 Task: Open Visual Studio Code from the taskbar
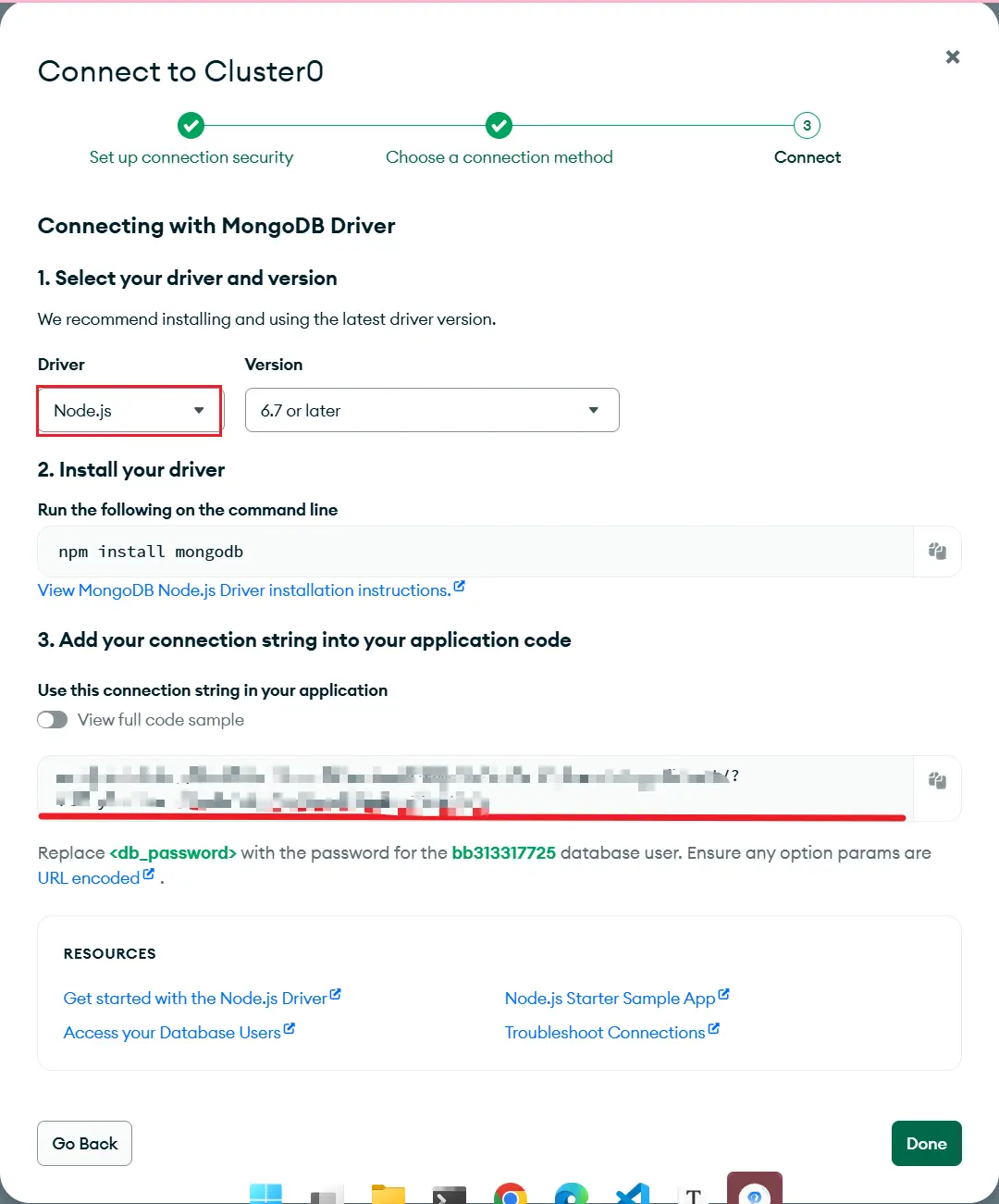(x=633, y=1194)
